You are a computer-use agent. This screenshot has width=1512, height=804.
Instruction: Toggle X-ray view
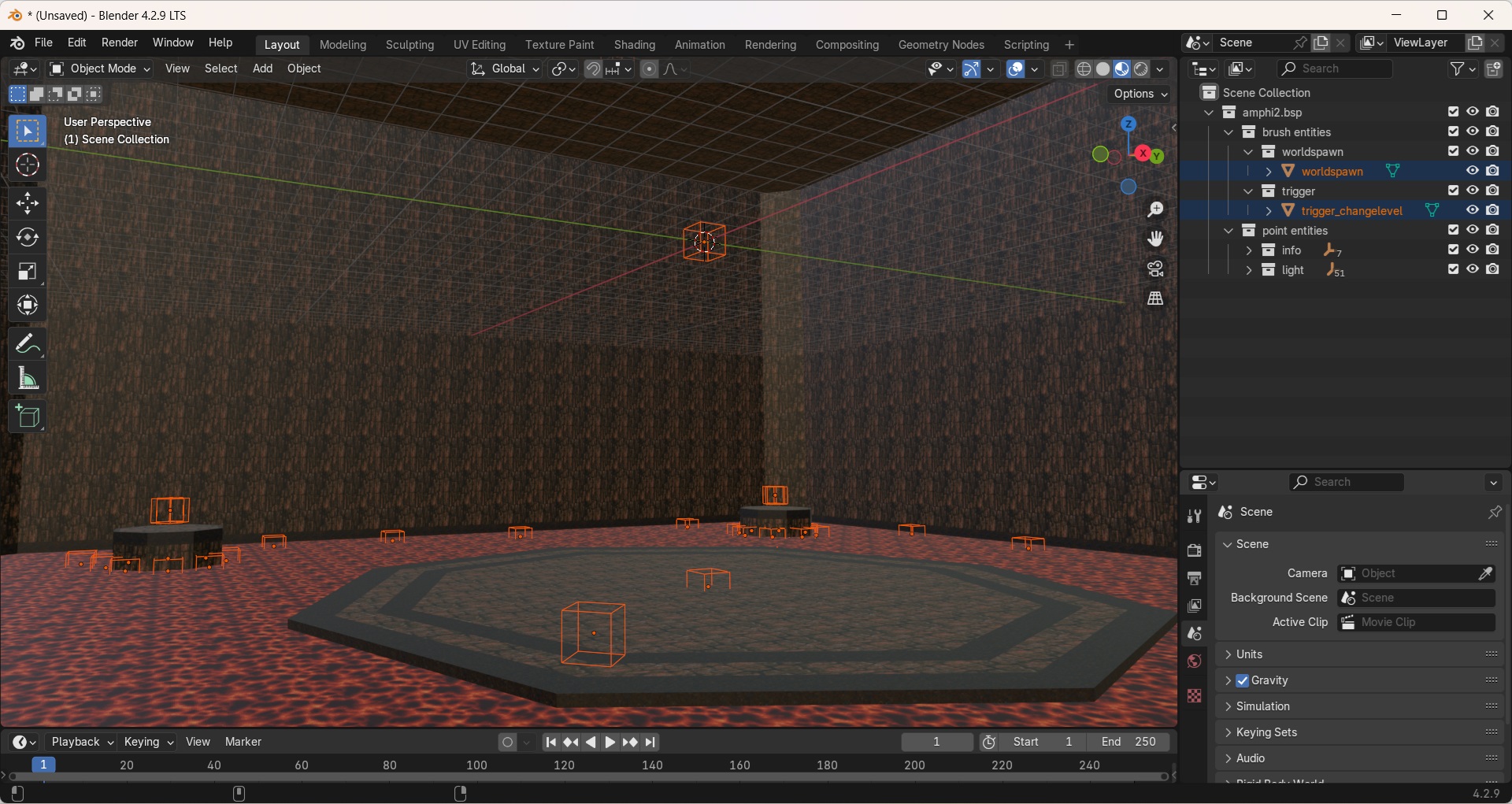click(x=1060, y=69)
